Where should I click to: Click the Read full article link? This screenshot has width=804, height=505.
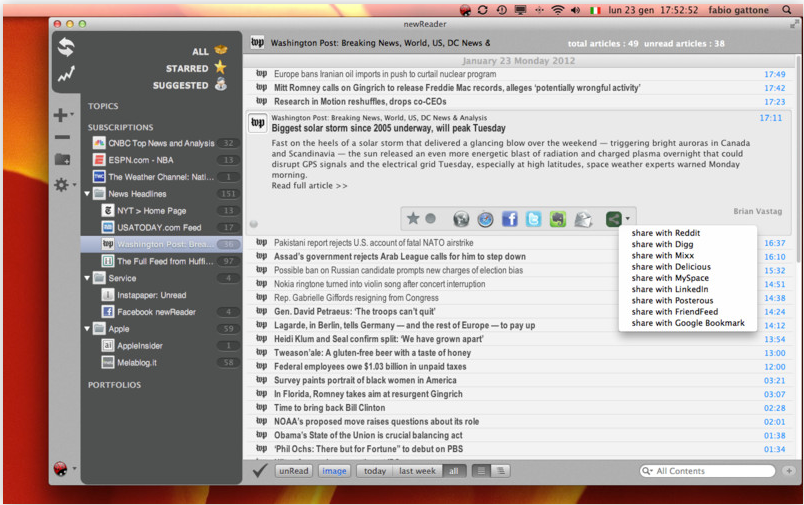309,186
